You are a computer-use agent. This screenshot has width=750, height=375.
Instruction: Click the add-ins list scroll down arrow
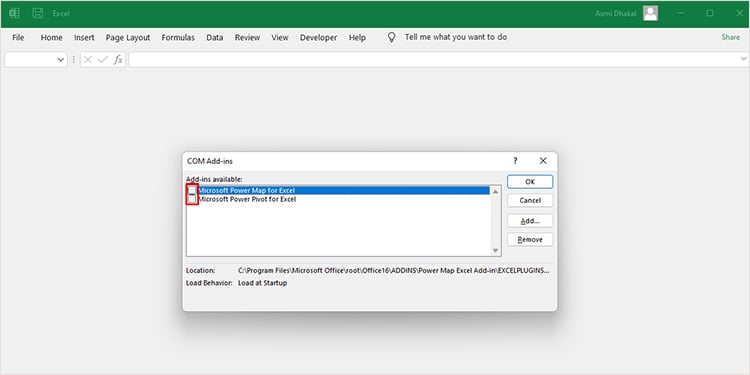[496, 250]
